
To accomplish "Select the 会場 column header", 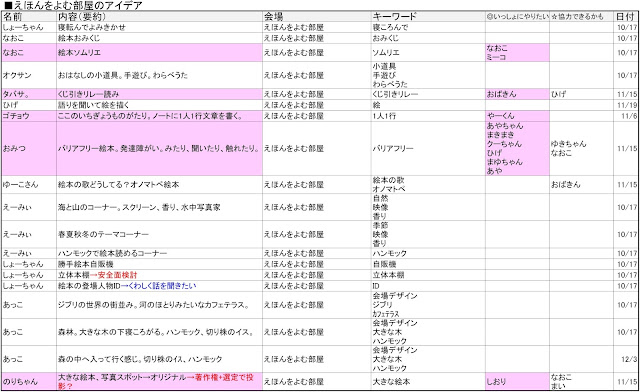I will [x=317, y=17].
